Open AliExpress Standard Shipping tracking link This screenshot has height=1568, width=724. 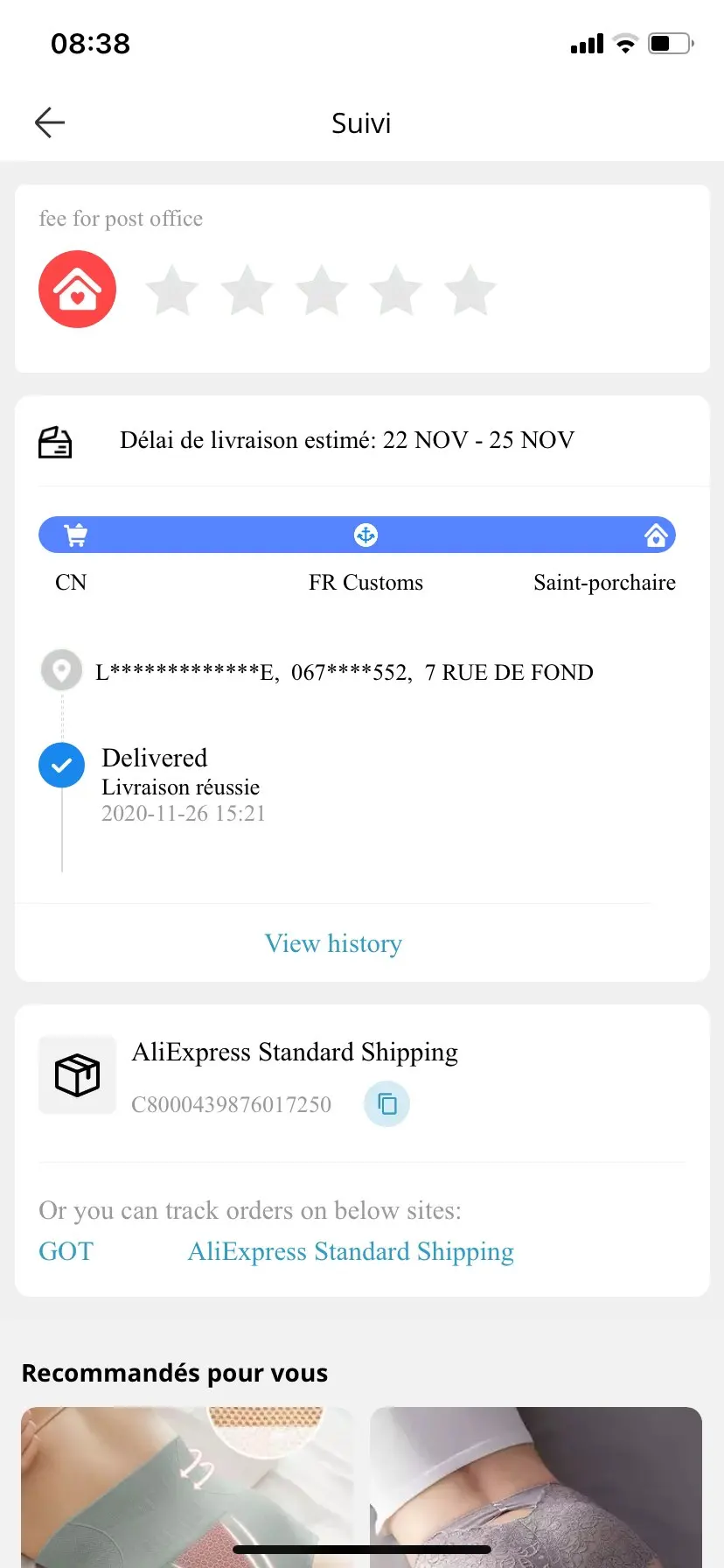click(x=351, y=1251)
